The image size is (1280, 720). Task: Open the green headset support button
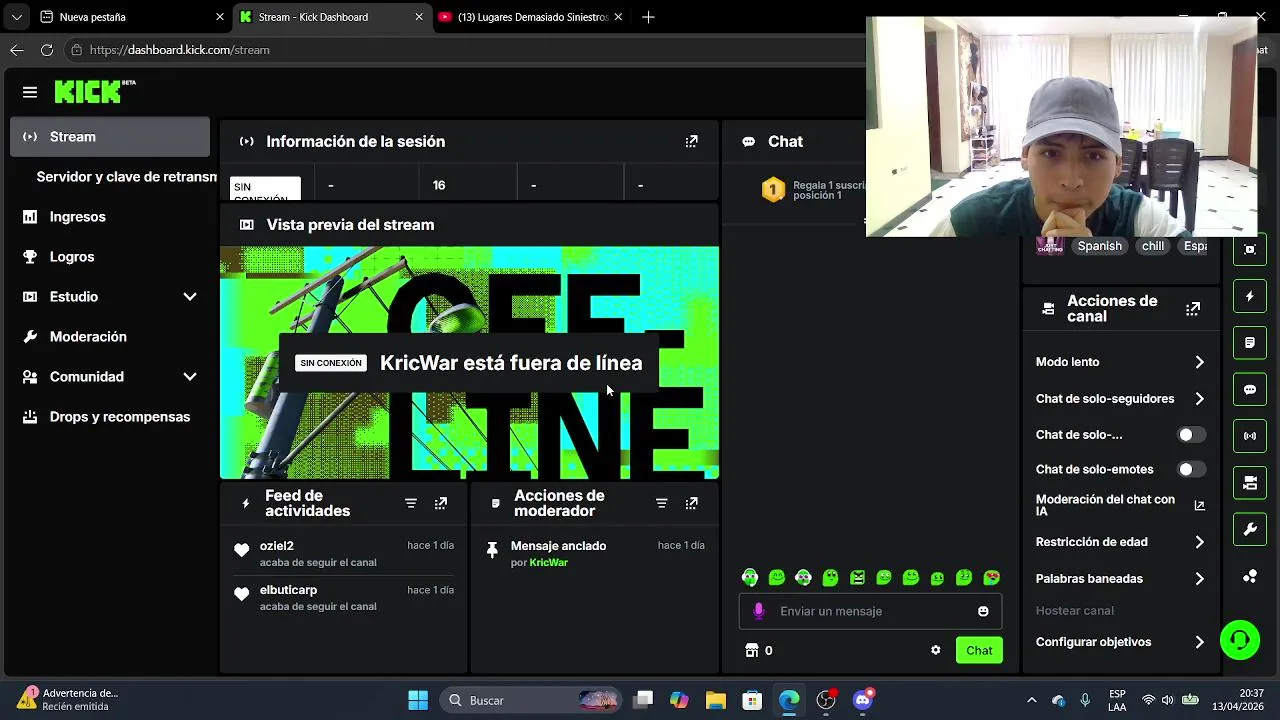click(x=1240, y=640)
